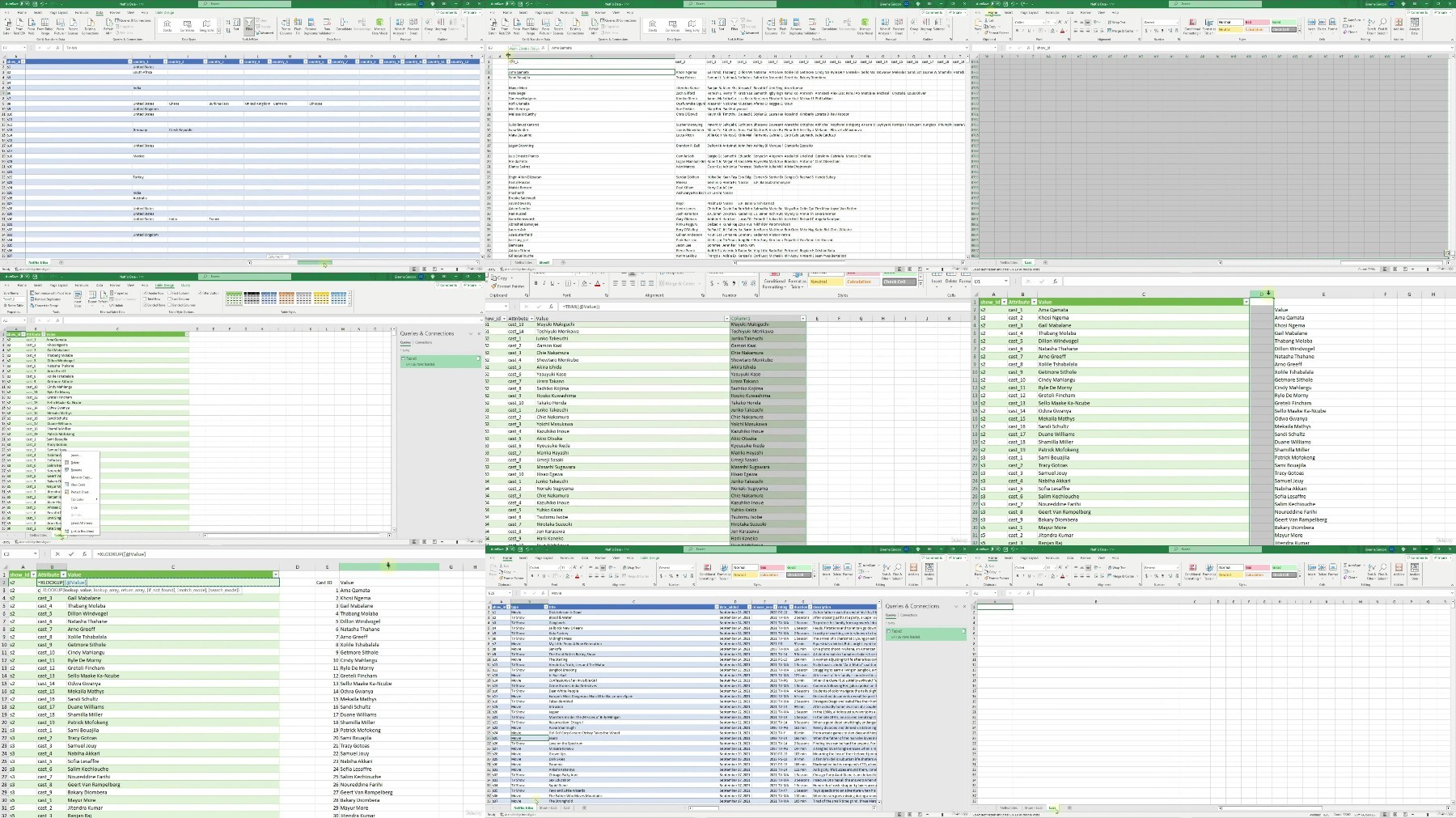Click the currency format icon in TRIM formula window
The height and width of the screenshot is (818, 1456).
tap(712, 283)
